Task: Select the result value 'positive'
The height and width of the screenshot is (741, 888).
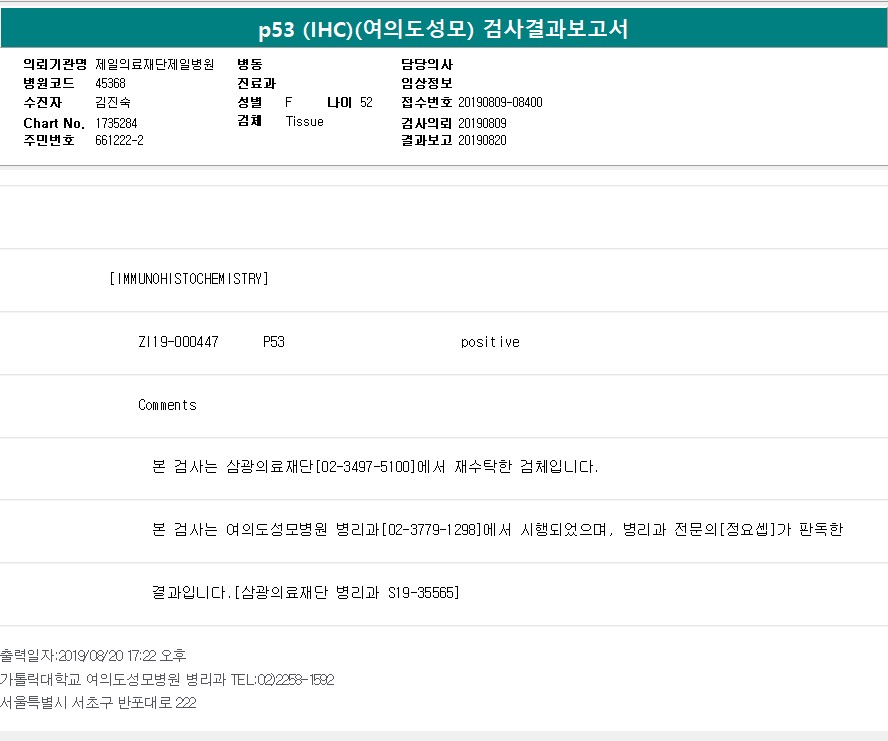Action: (x=490, y=342)
